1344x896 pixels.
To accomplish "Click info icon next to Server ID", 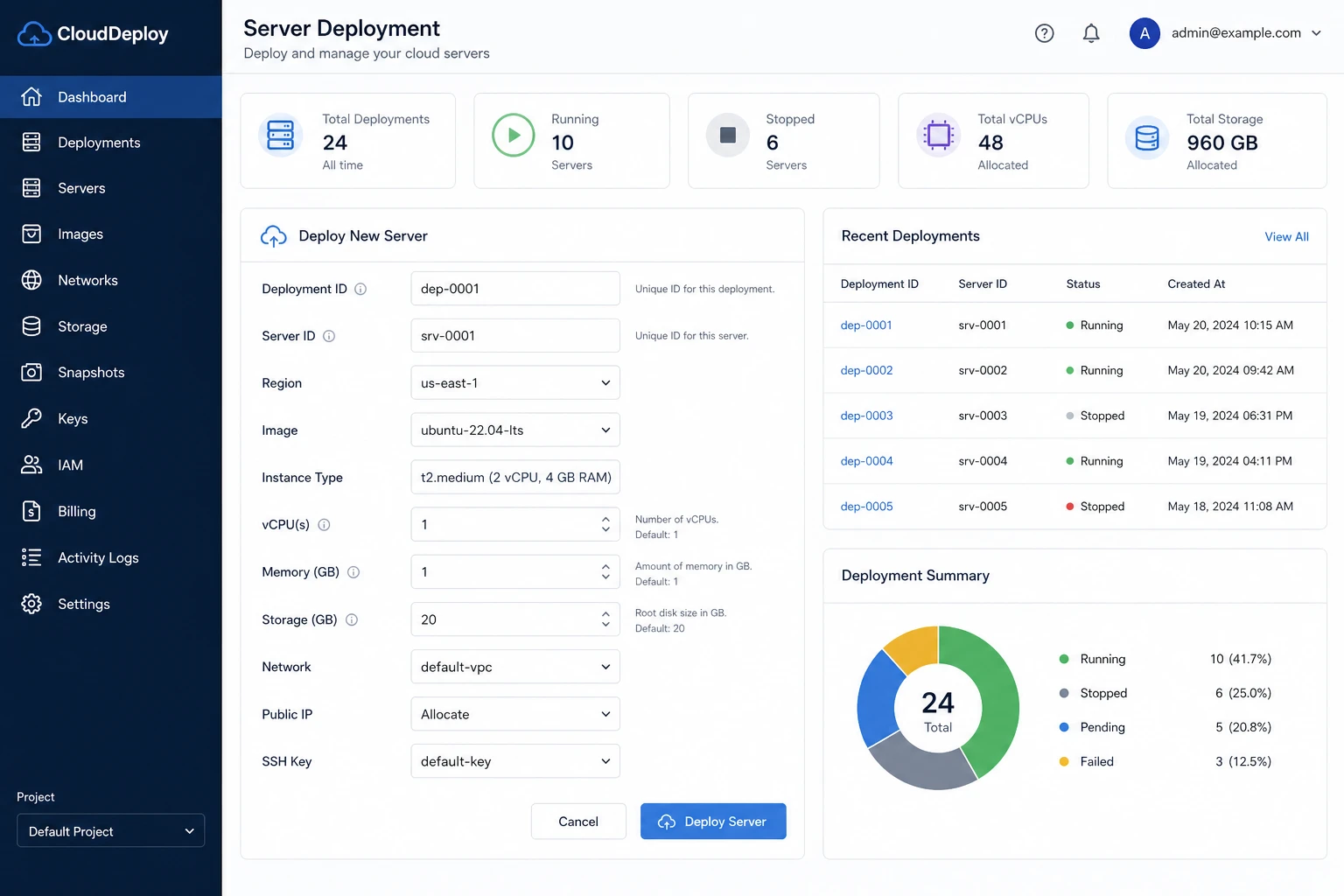I will [x=329, y=336].
